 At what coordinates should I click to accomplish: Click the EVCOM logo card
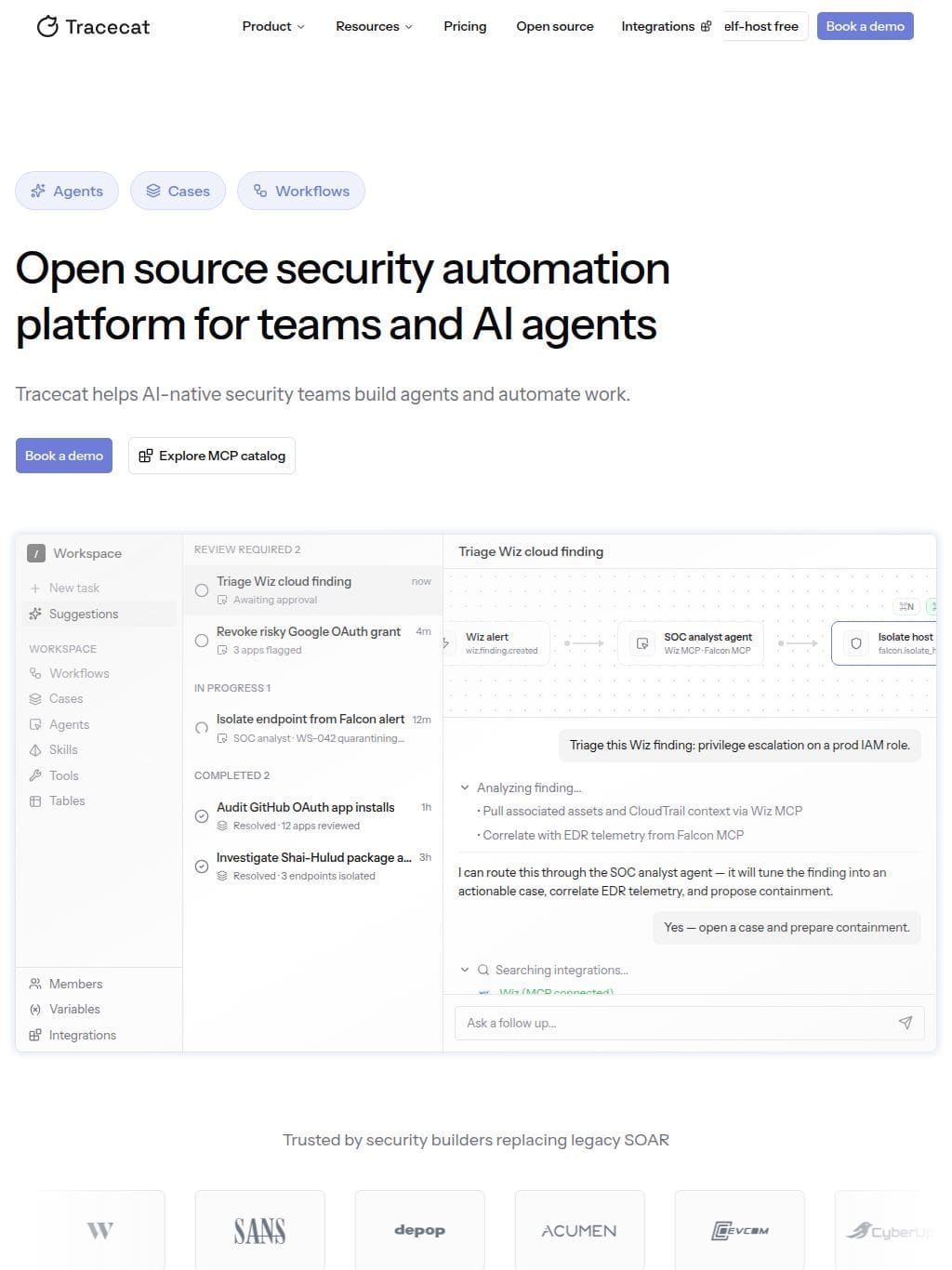(739, 1230)
